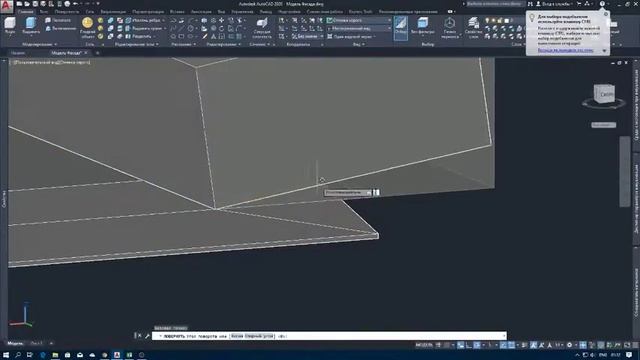Open the Несохраненный вид view dropdown

click(359, 29)
